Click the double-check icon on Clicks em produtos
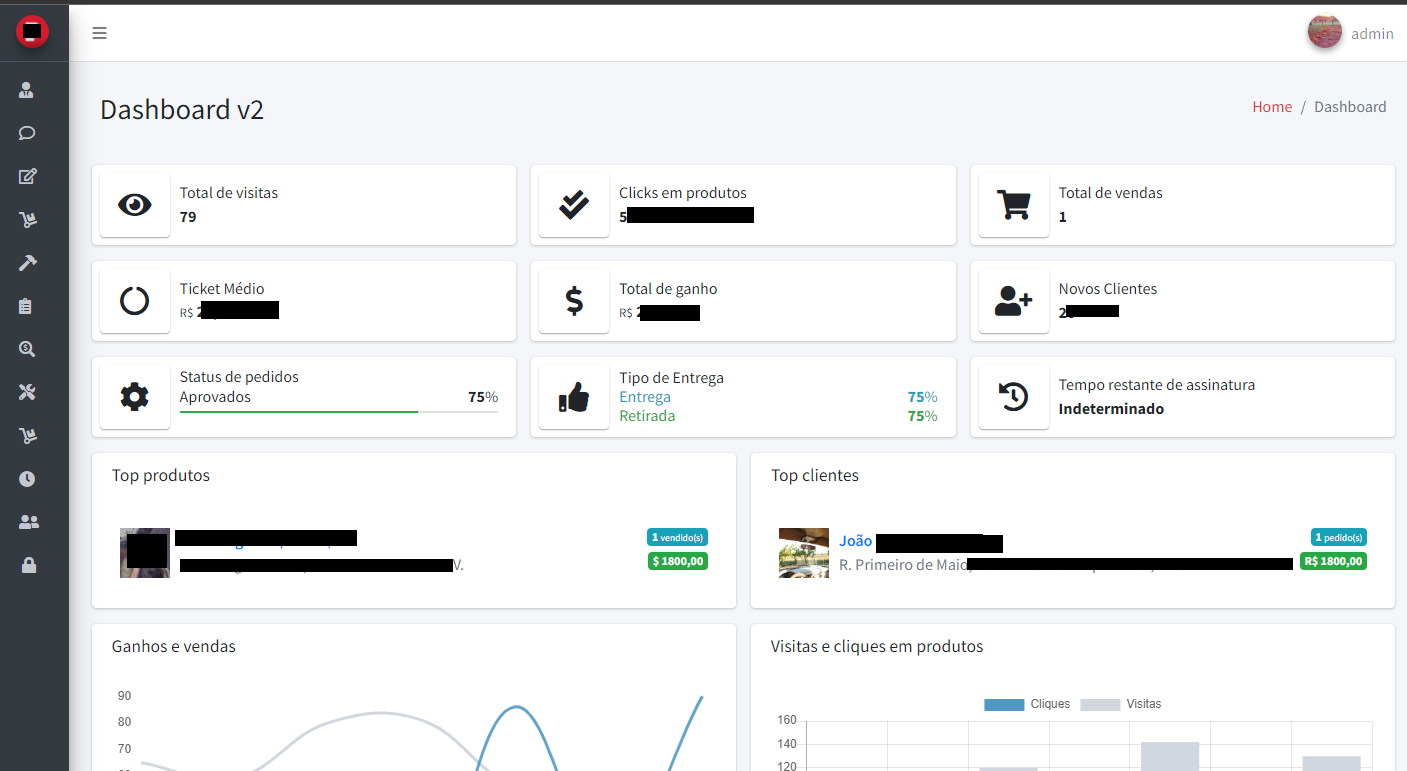Viewport: 1407px width, 771px height. 574,205
